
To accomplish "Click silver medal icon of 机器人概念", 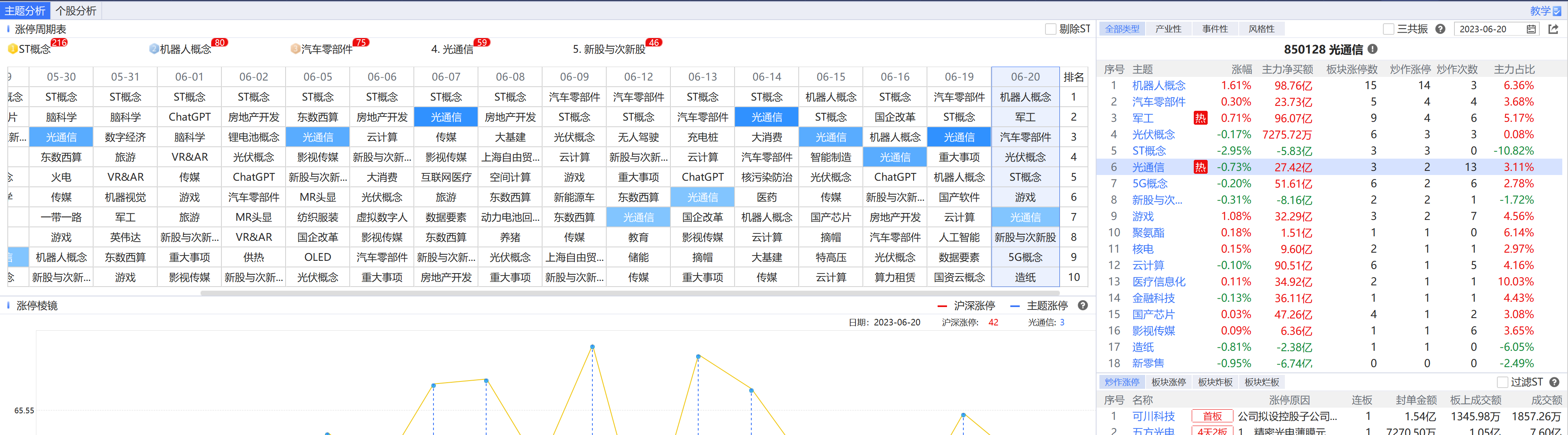I will coord(154,49).
